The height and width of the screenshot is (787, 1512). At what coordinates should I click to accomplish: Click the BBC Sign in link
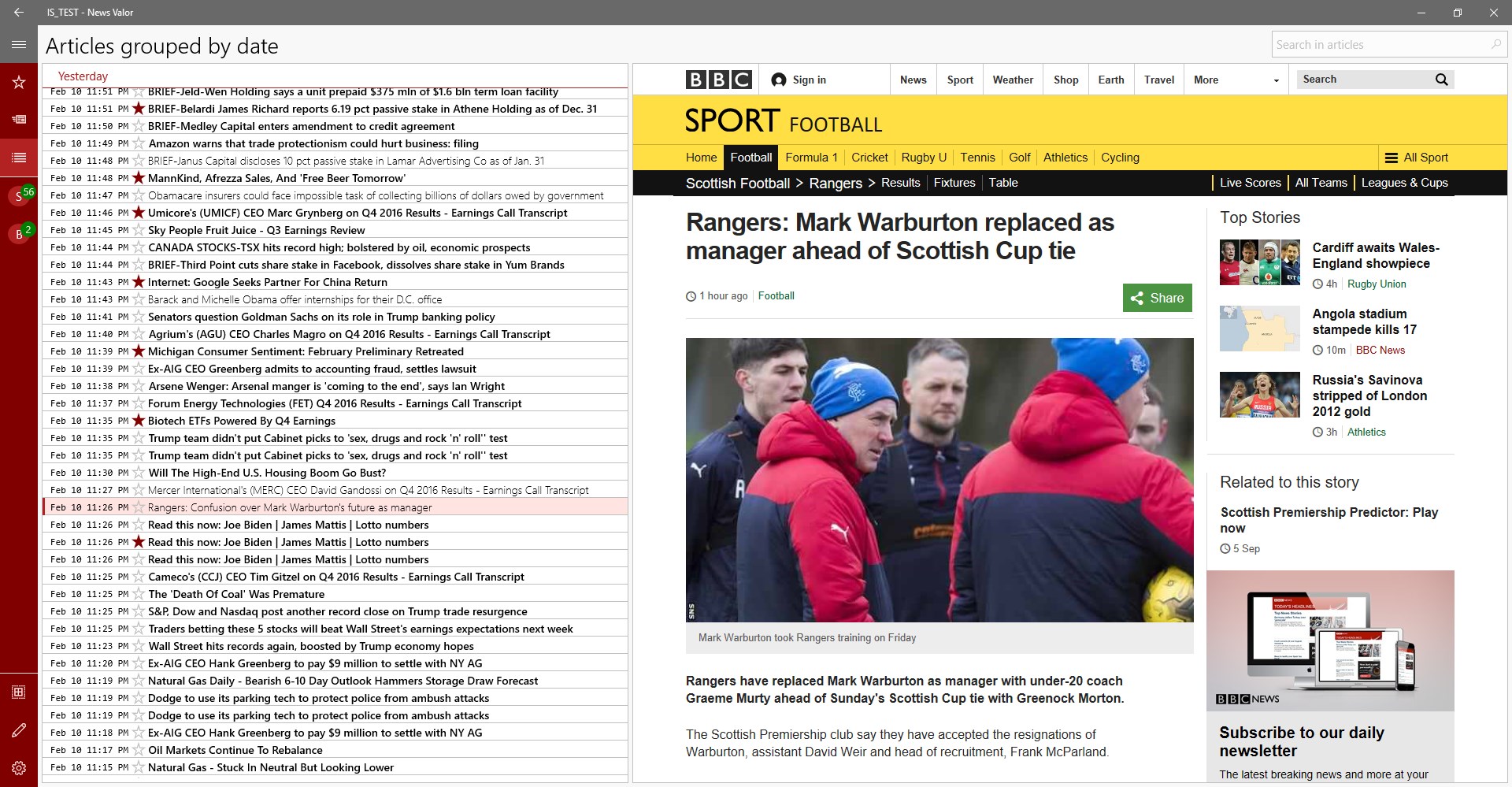[799, 80]
